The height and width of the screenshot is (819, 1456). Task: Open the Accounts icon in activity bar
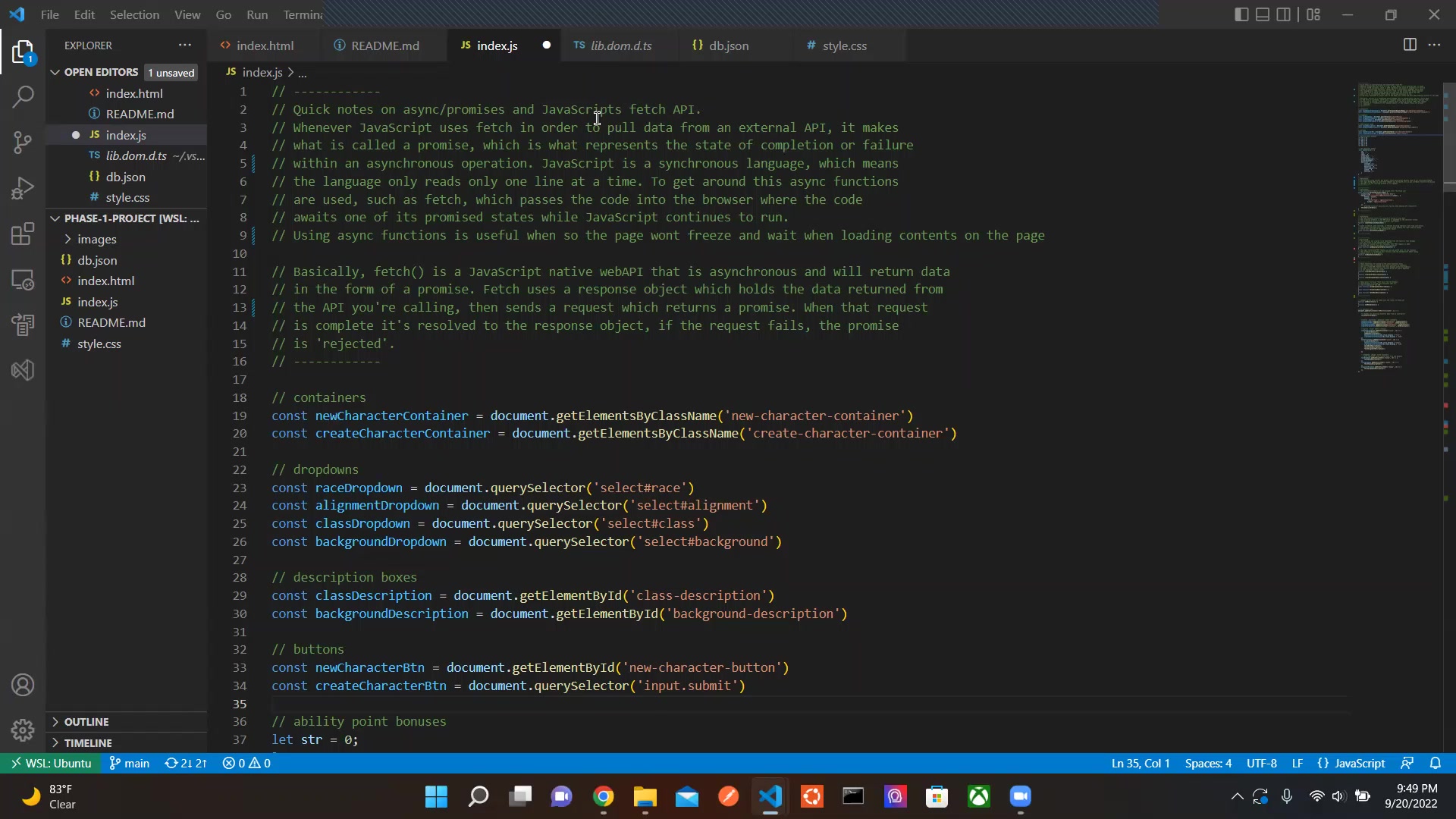coord(23,685)
